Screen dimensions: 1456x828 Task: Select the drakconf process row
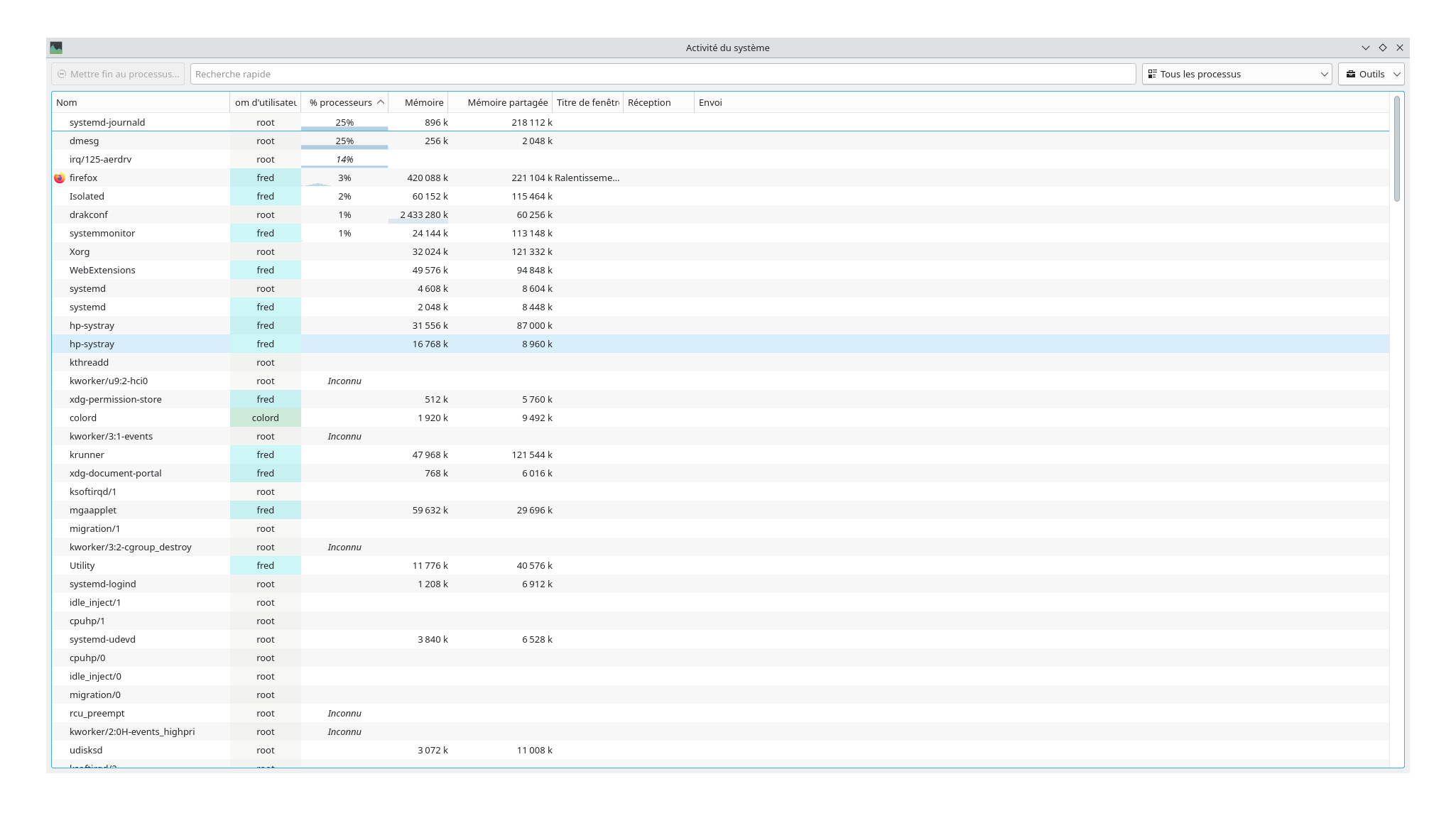click(x=89, y=214)
